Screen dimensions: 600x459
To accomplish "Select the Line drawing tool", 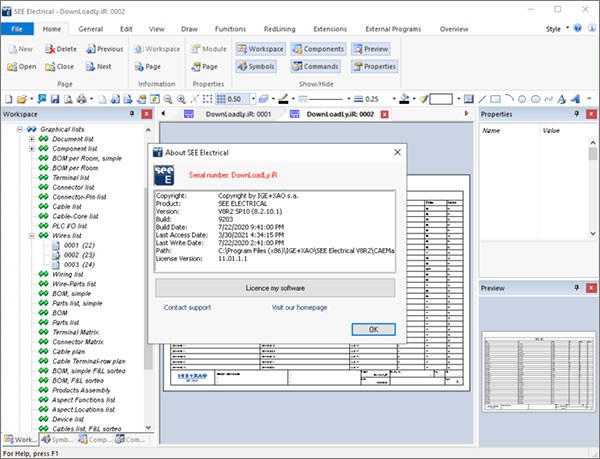I will (483, 99).
